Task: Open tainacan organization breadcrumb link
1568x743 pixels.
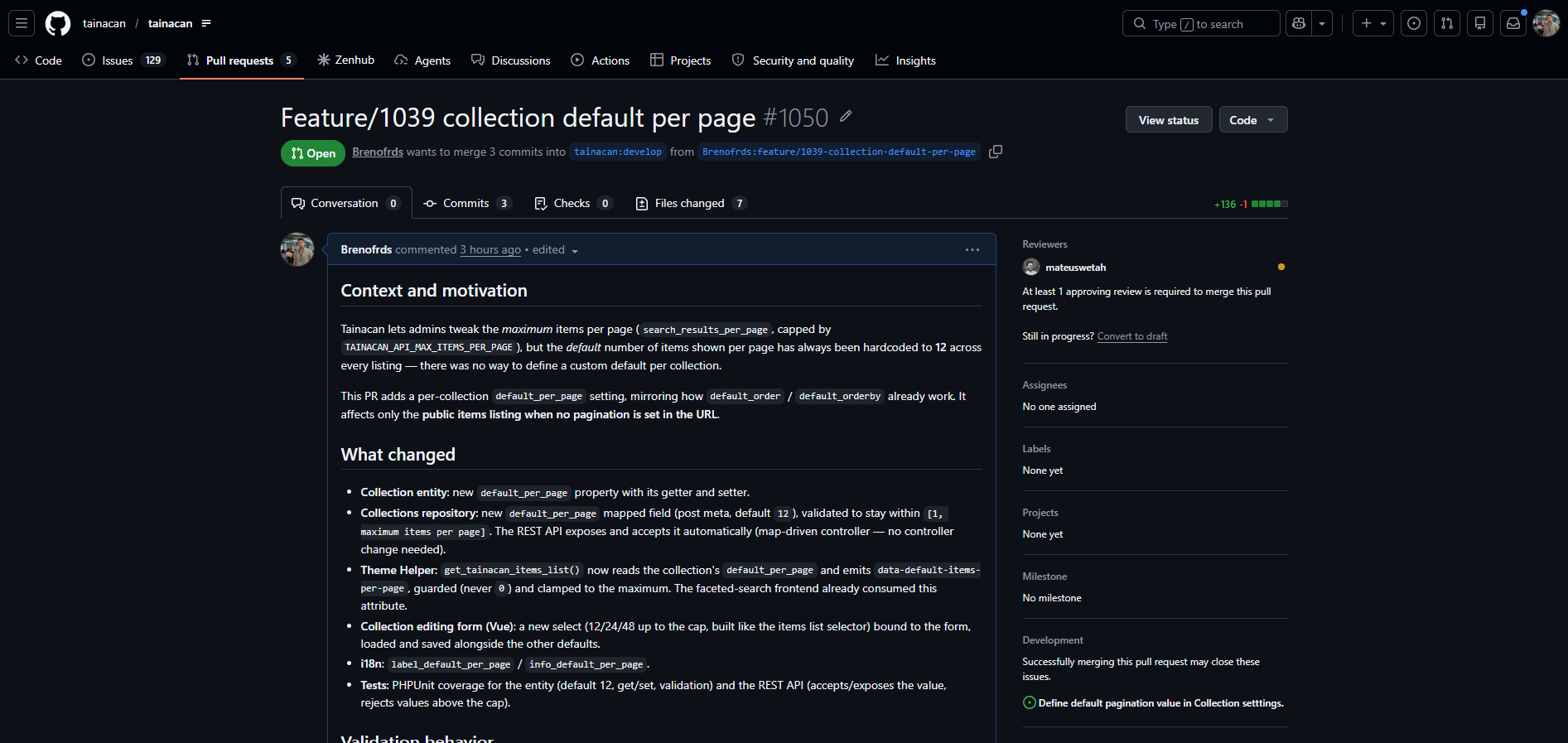Action: tap(104, 23)
